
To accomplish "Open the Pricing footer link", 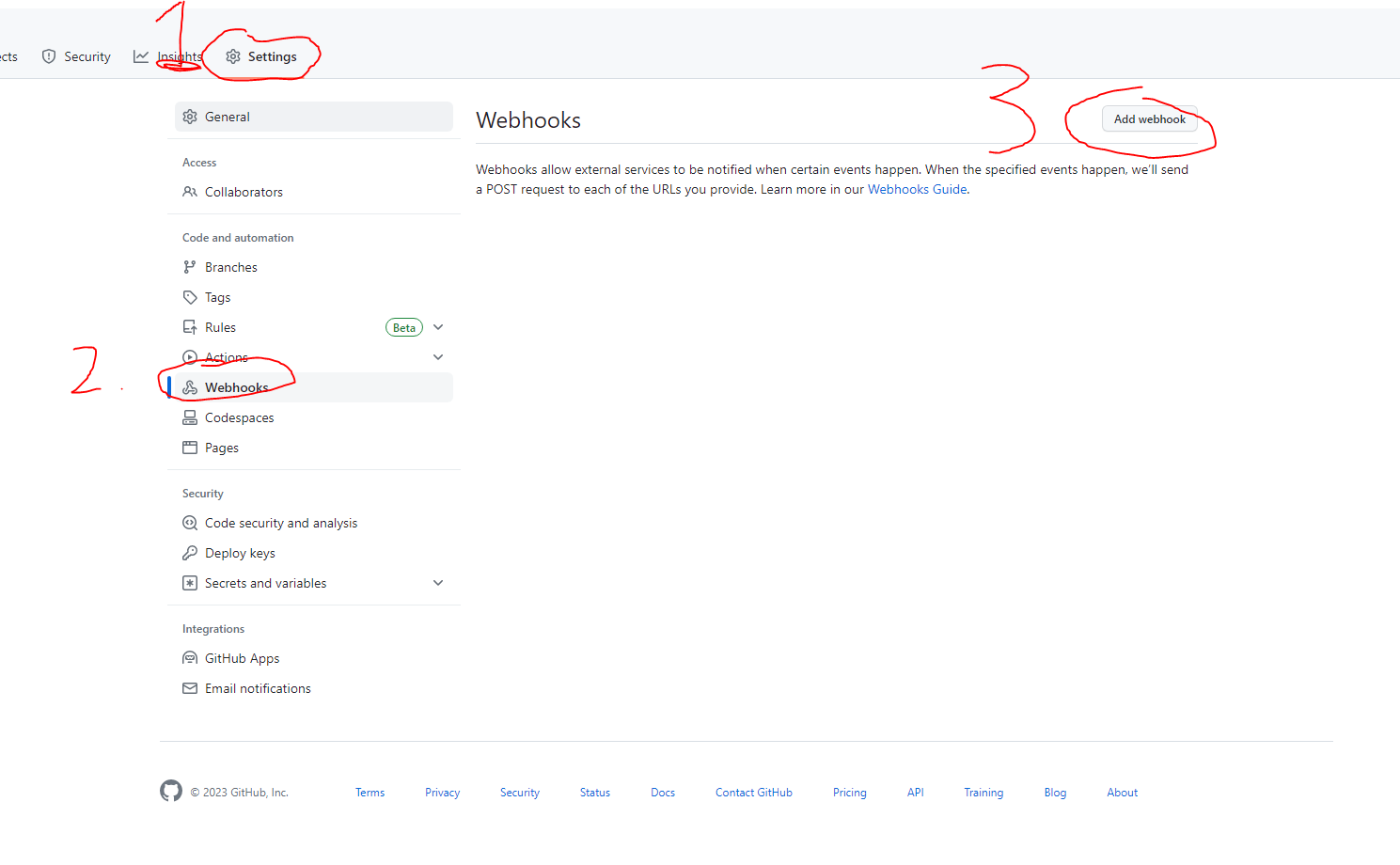I will click(x=850, y=793).
